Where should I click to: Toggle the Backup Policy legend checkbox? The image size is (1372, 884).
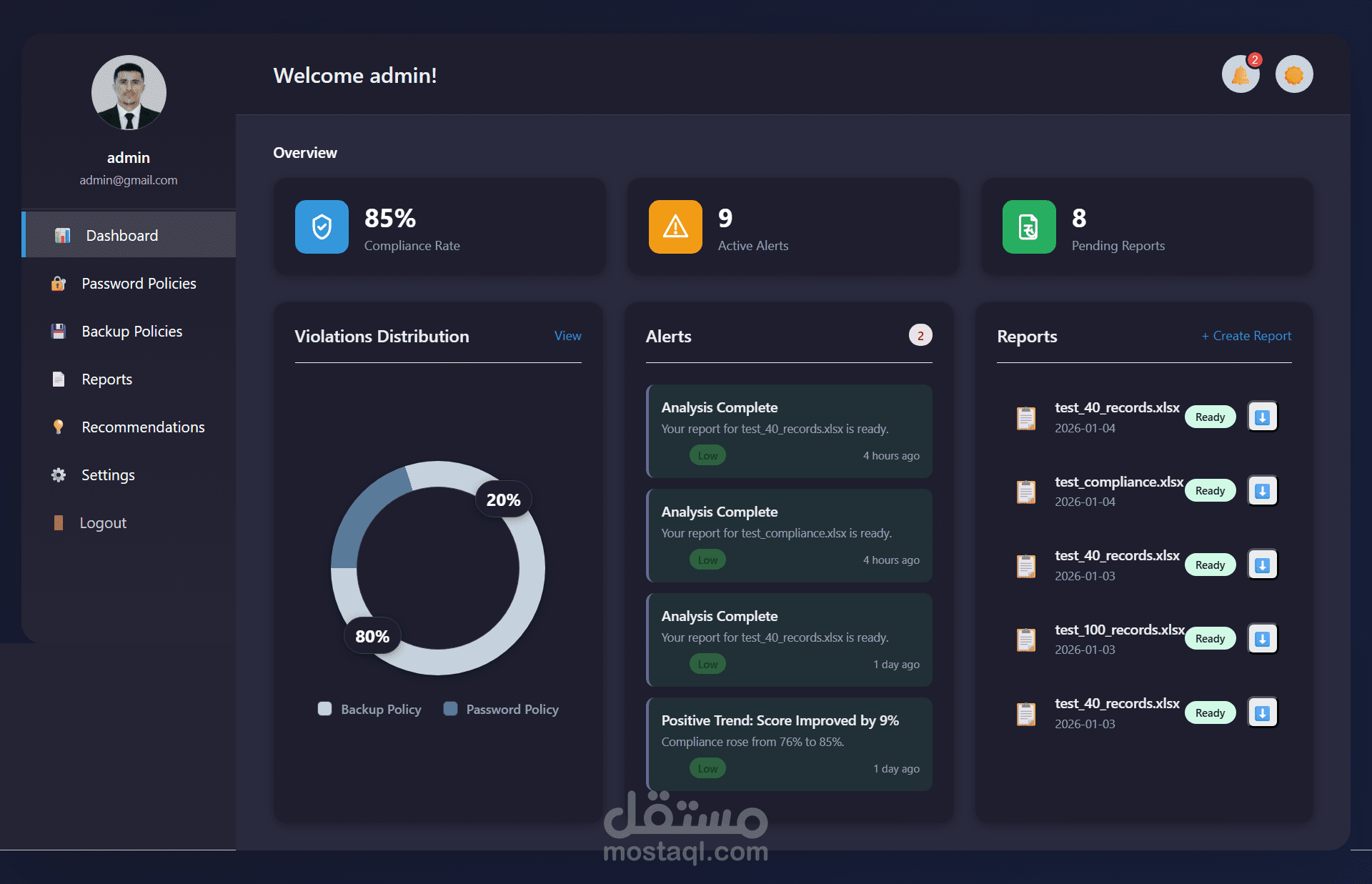pos(325,709)
